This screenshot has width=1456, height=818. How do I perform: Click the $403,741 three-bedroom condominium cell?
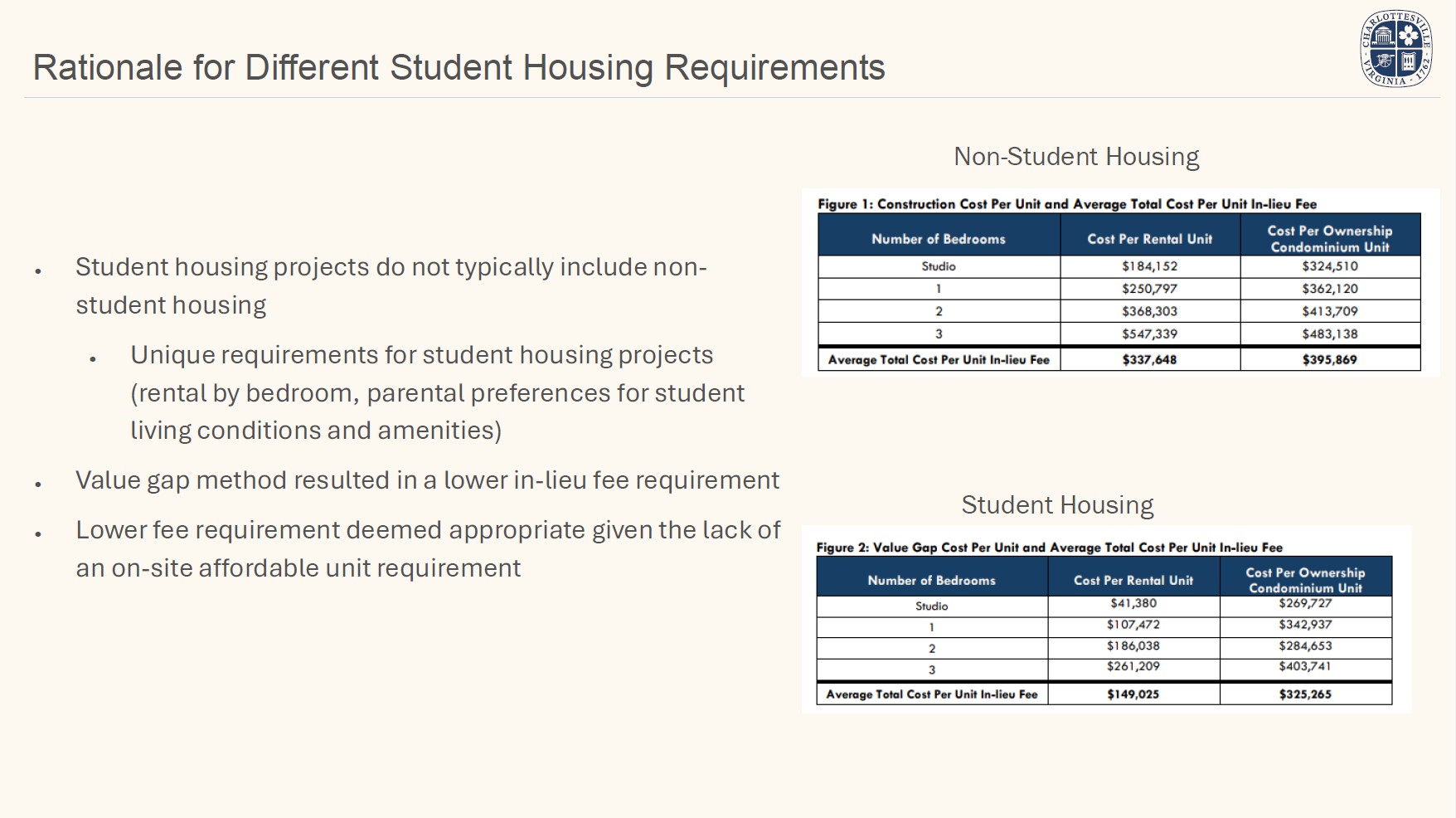tap(1305, 666)
